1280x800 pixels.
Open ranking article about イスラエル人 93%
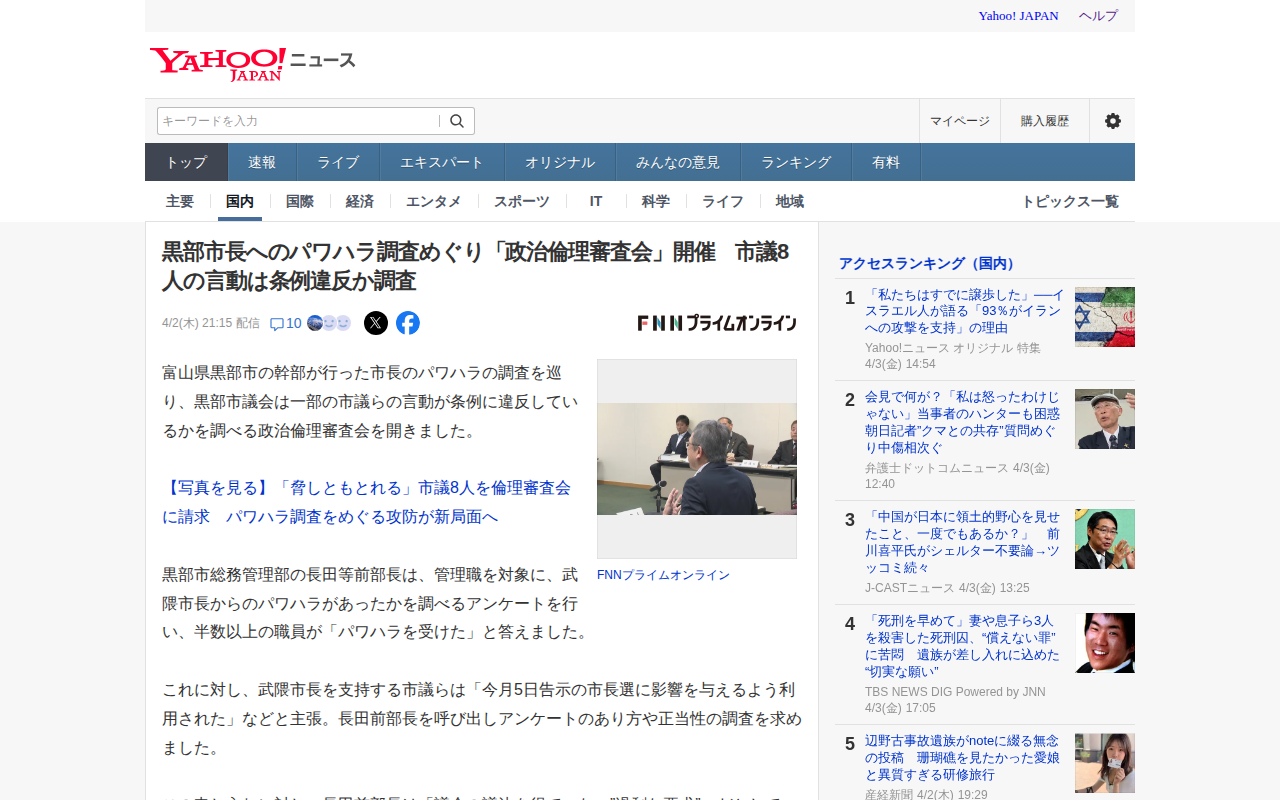point(965,311)
